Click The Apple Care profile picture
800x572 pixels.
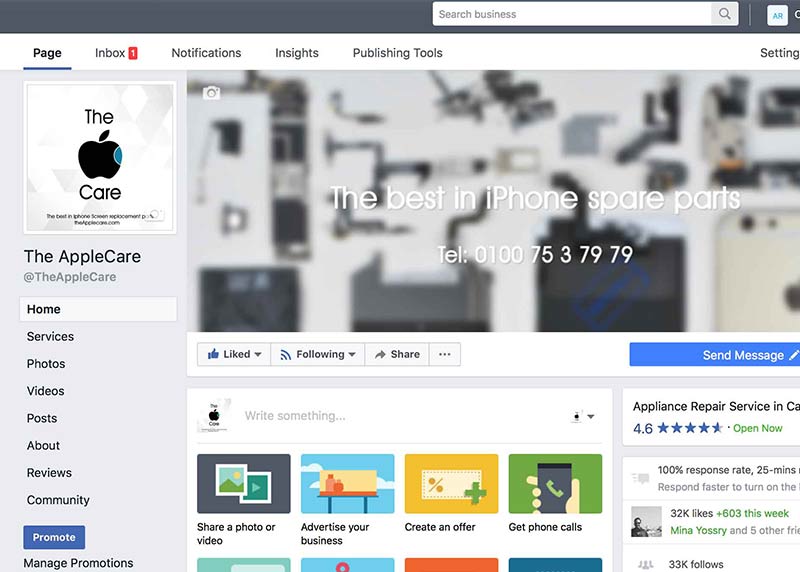pyautogui.click(x=100, y=157)
